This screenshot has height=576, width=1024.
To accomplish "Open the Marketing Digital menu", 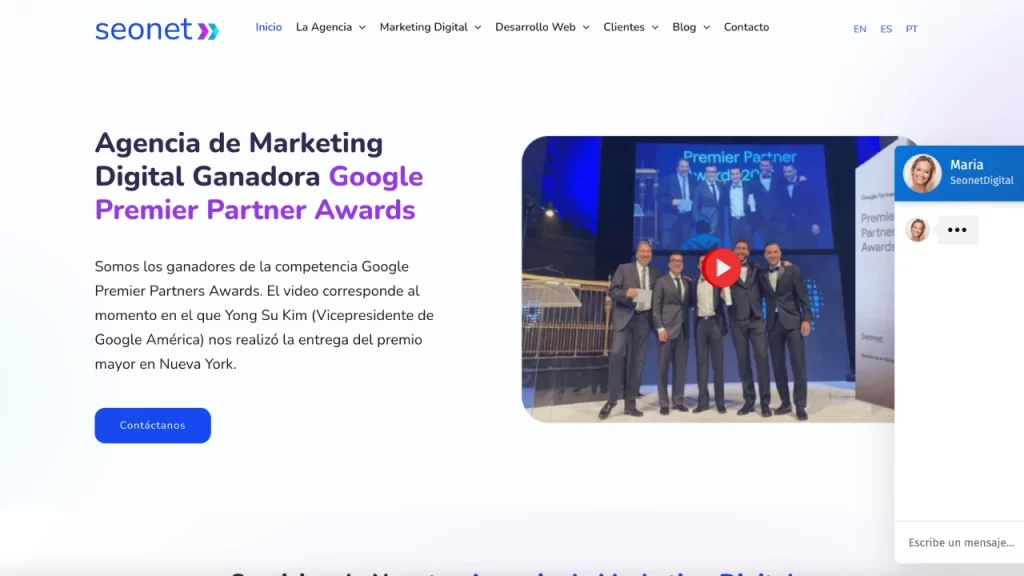I will [x=423, y=27].
